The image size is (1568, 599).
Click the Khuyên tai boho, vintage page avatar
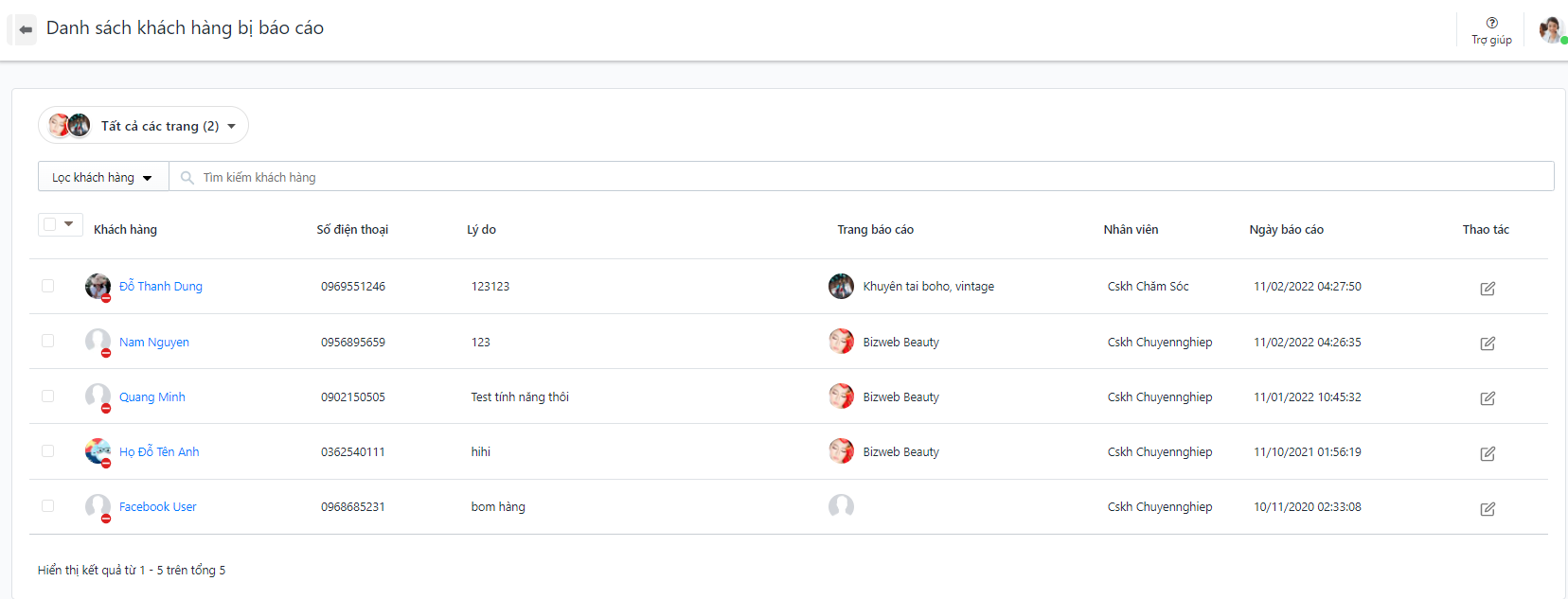coord(841,286)
